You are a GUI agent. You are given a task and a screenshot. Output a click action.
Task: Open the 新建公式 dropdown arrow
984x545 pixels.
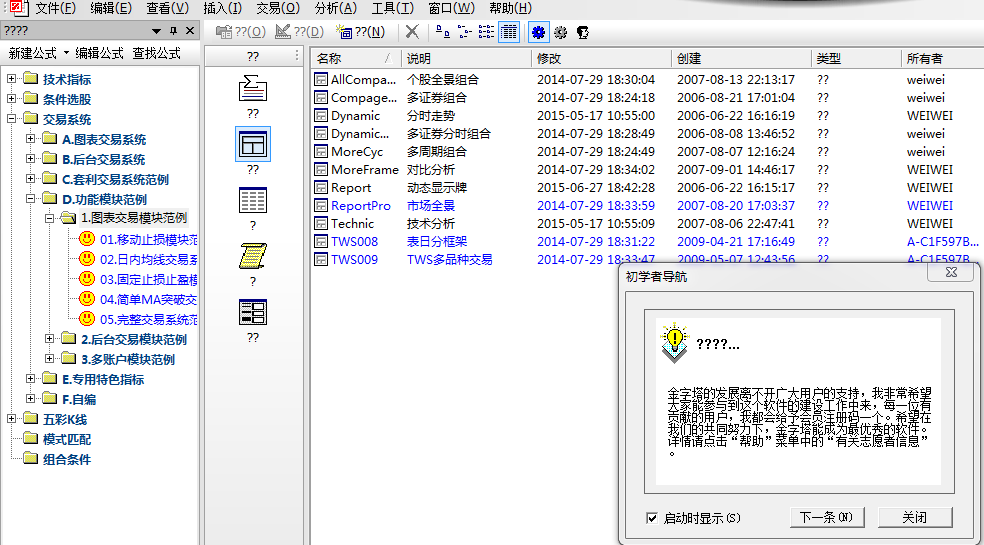(x=66, y=54)
